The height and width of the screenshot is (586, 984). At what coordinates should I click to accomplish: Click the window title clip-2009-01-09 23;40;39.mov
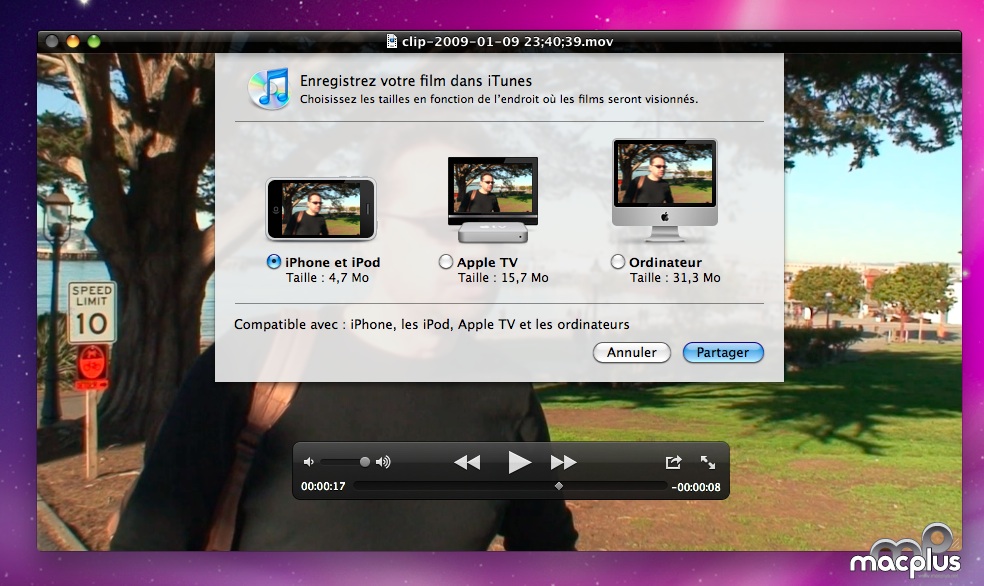tap(508, 41)
